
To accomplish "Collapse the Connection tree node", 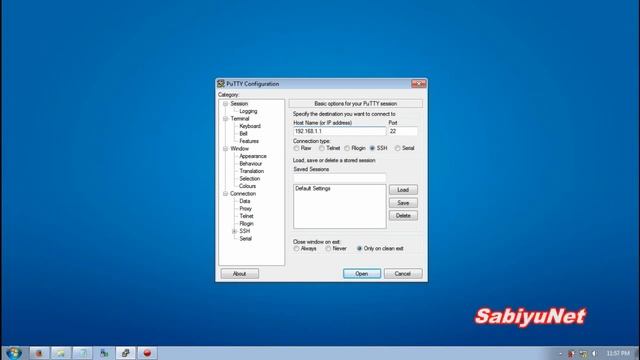I will [225, 193].
